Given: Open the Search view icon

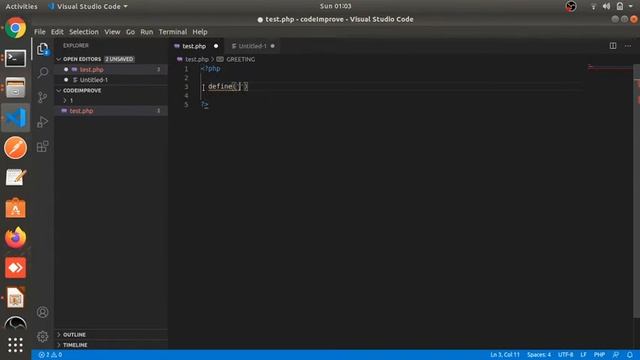Looking at the screenshot, I should (42, 73).
